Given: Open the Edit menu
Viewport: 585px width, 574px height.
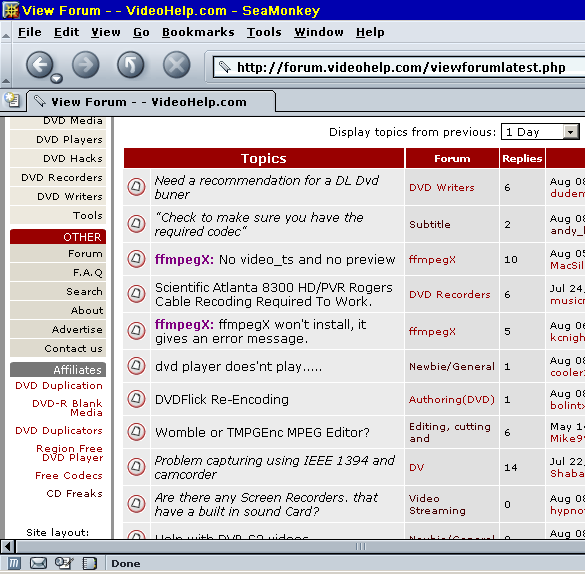Looking at the screenshot, I should [x=66, y=32].
